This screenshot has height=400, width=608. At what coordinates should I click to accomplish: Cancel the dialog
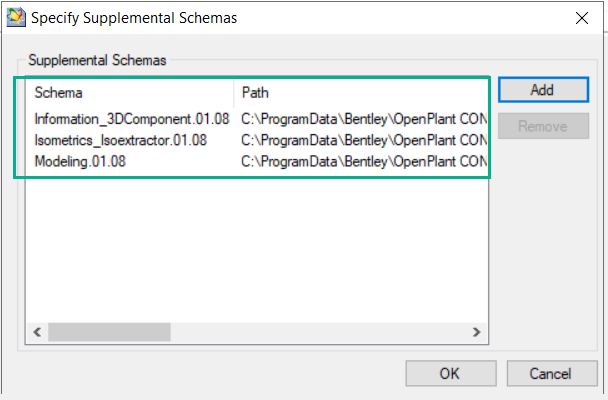552,374
